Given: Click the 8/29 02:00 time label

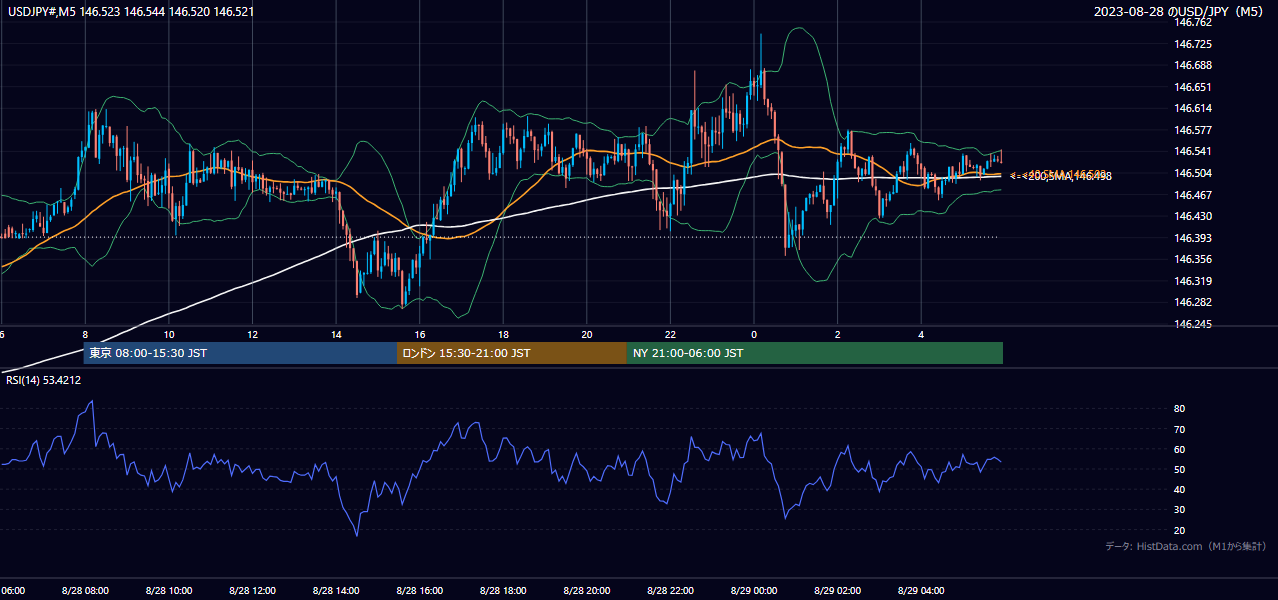Looking at the screenshot, I should click(838, 590).
